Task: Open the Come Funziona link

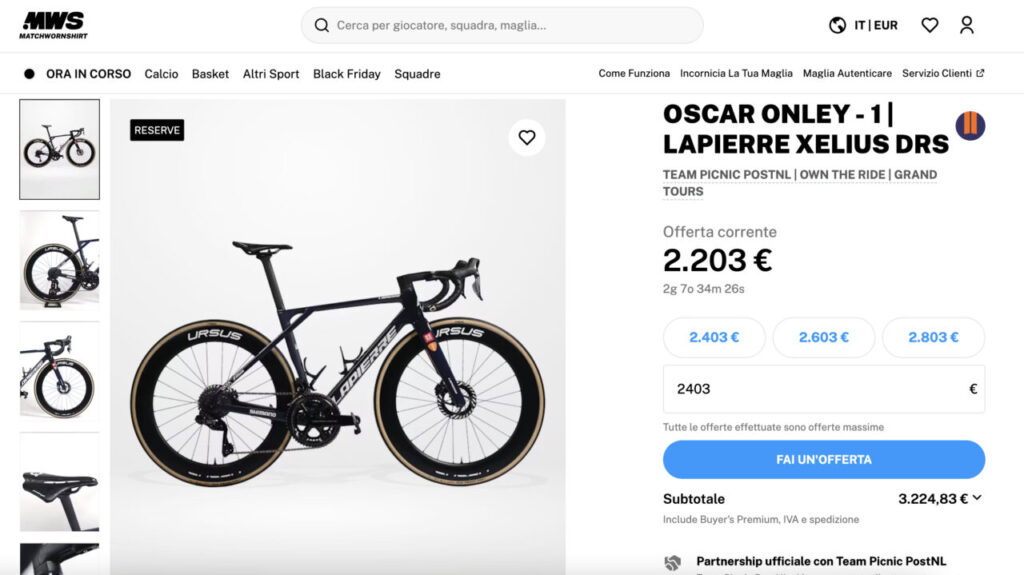Action: pos(634,74)
